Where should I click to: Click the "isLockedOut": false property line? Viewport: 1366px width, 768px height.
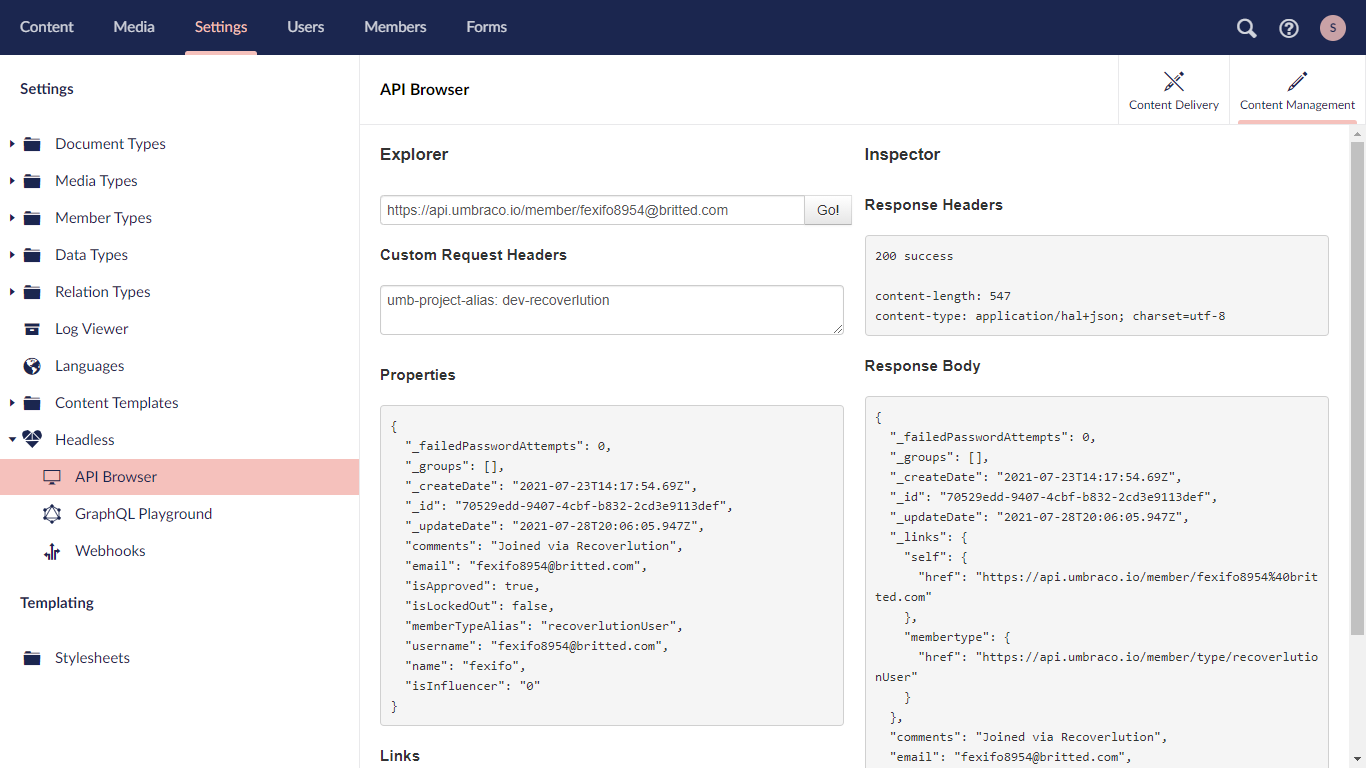(479, 606)
